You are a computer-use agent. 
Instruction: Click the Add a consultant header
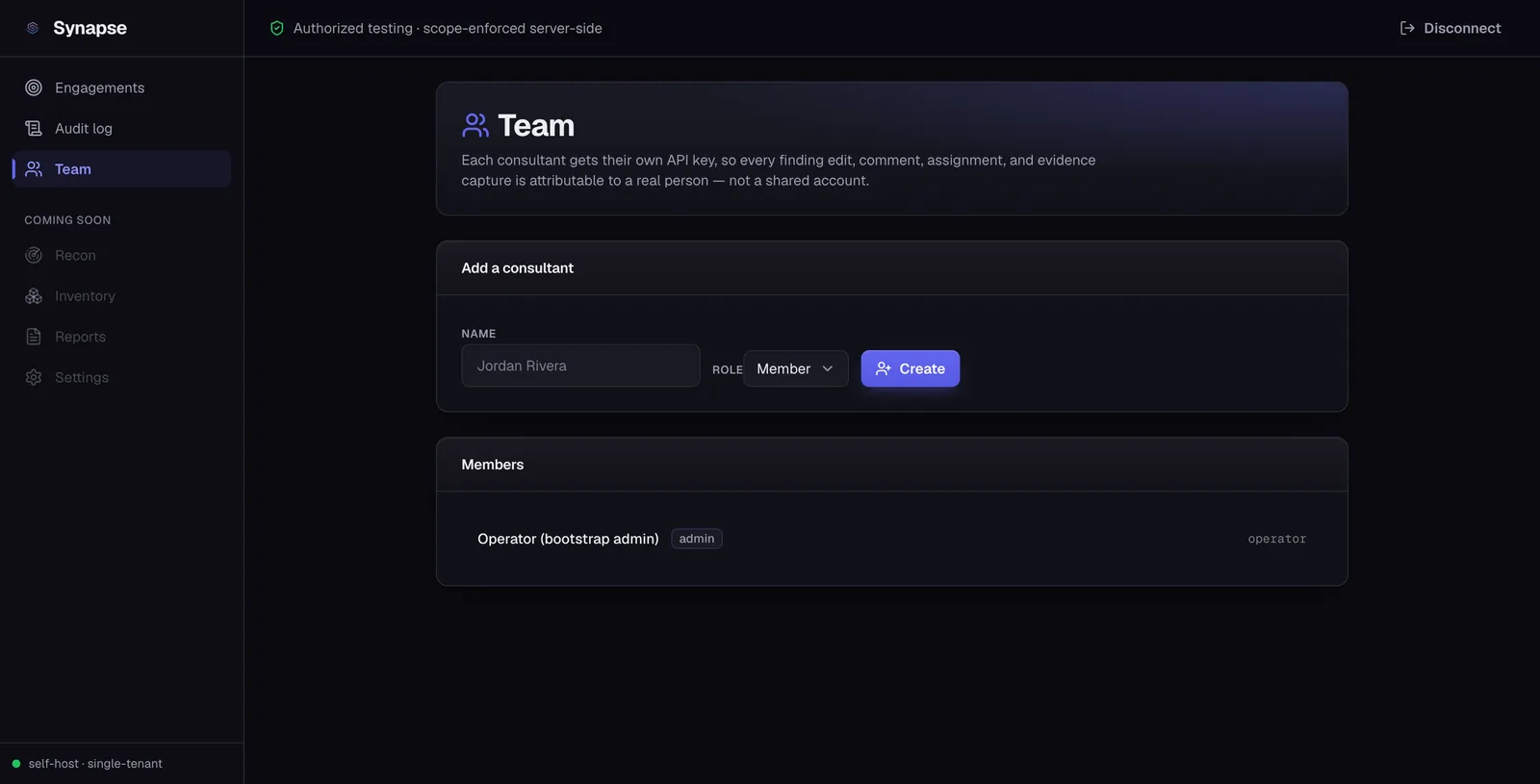coord(891,268)
